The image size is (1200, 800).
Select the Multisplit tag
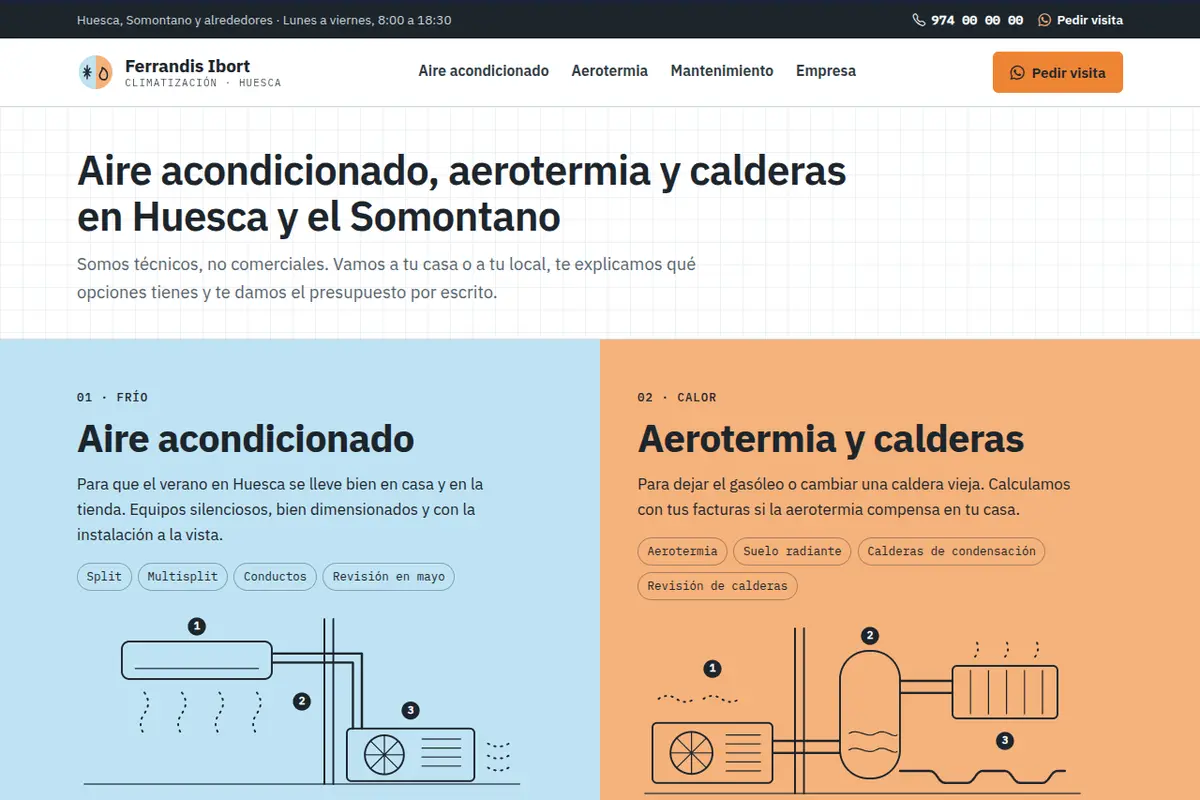tap(182, 577)
